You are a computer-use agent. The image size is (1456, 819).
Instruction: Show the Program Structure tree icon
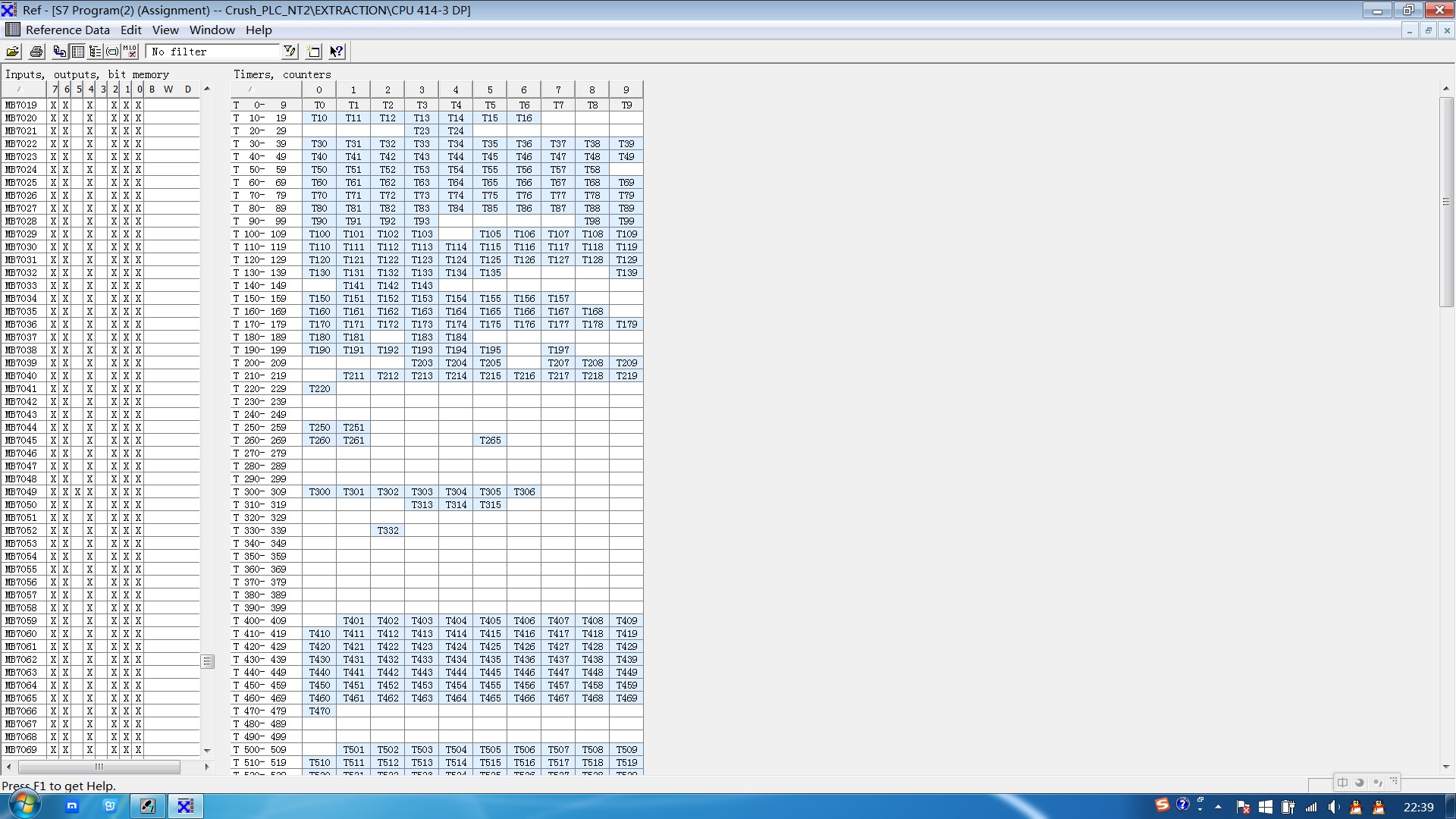[95, 52]
